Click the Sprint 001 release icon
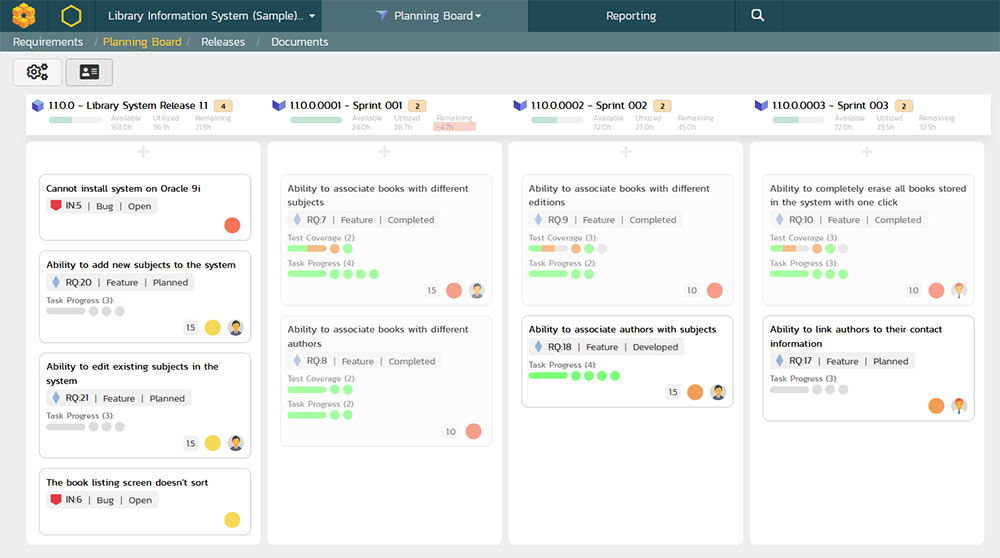Image resolution: width=1000 pixels, height=558 pixels. [x=279, y=105]
